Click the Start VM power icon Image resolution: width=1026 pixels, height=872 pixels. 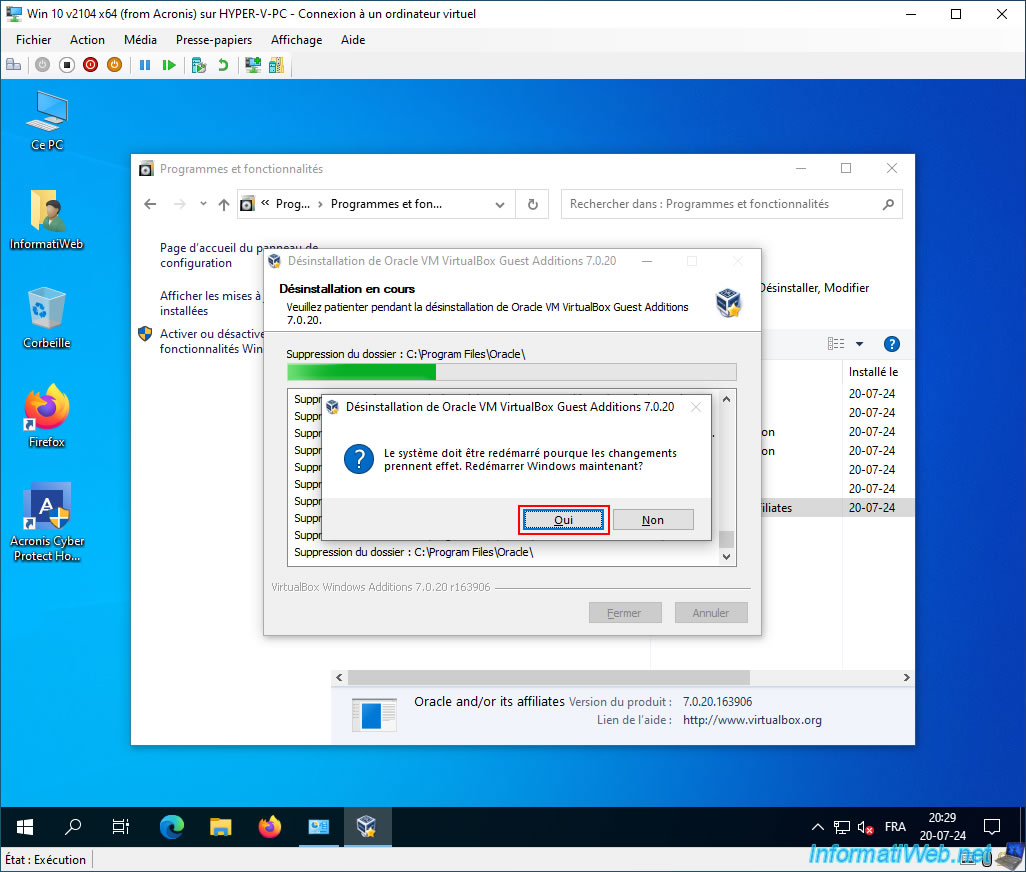[43, 65]
